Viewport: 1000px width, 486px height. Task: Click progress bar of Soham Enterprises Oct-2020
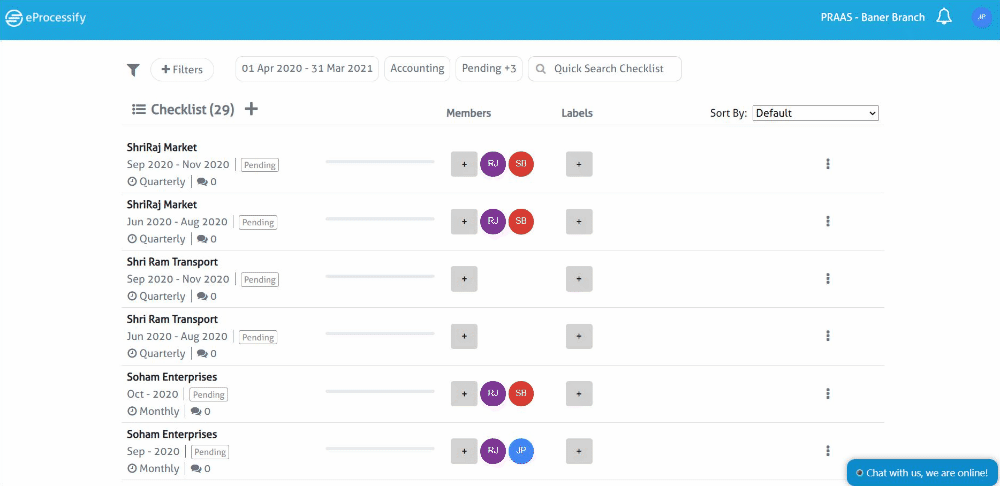(x=380, y=391)
